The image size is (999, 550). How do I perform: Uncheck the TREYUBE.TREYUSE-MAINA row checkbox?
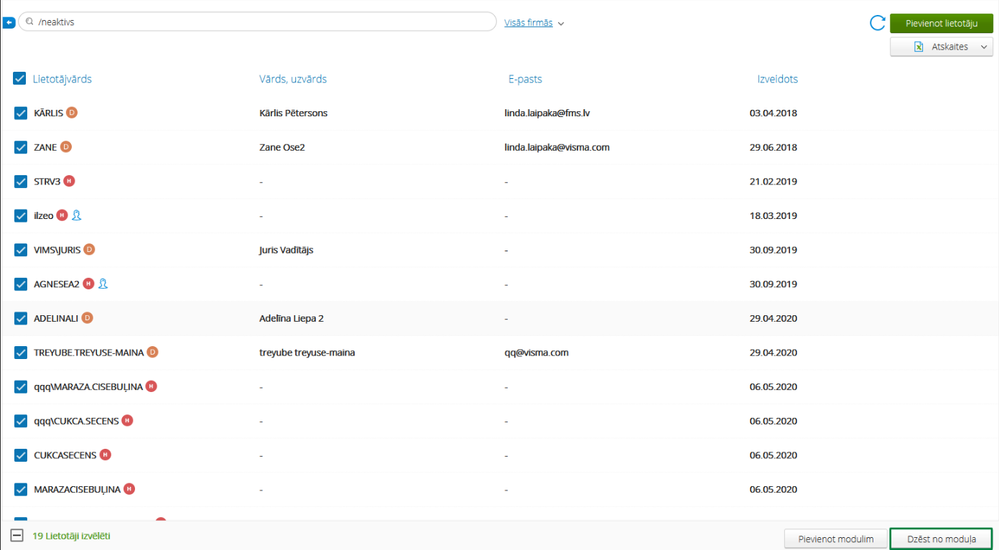pyautogui.click(x=20, y=352)
